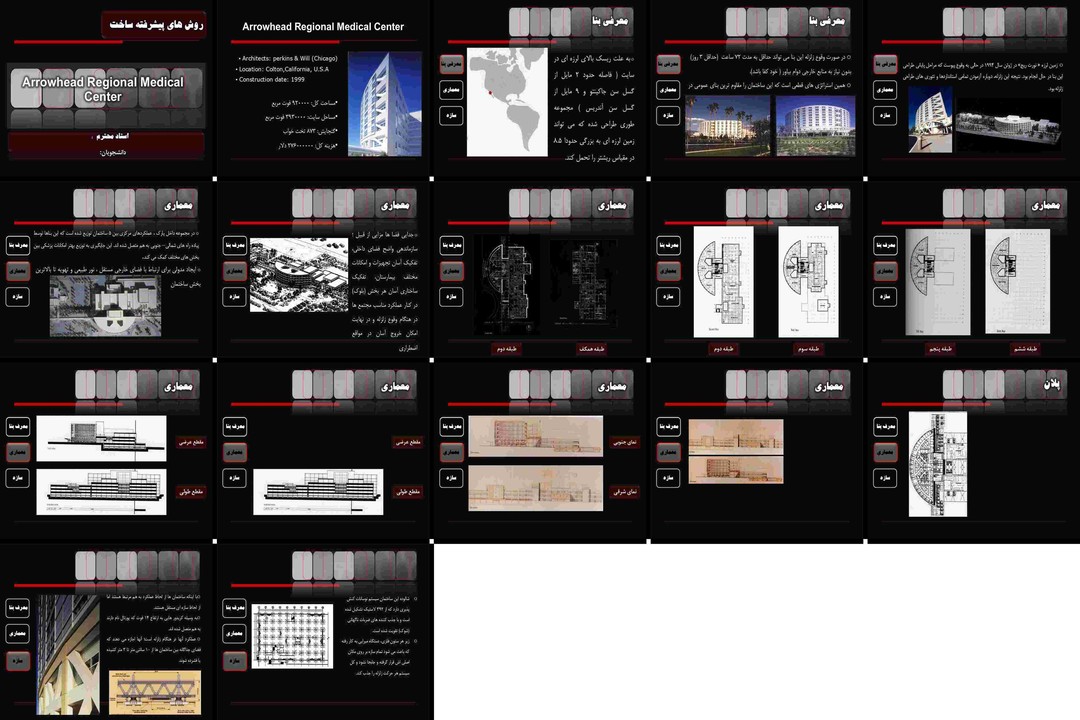Select the grey fifth-floor plan drawing

click(x=938, y=282)
